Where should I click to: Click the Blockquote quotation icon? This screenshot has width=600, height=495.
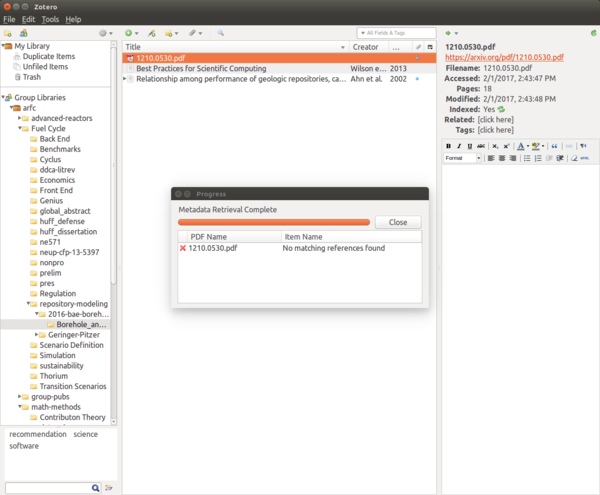(x=554, y=146)
